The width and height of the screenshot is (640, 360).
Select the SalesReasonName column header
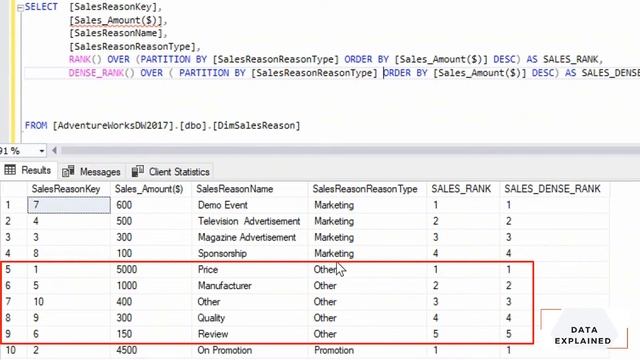(x=250, y=189)
